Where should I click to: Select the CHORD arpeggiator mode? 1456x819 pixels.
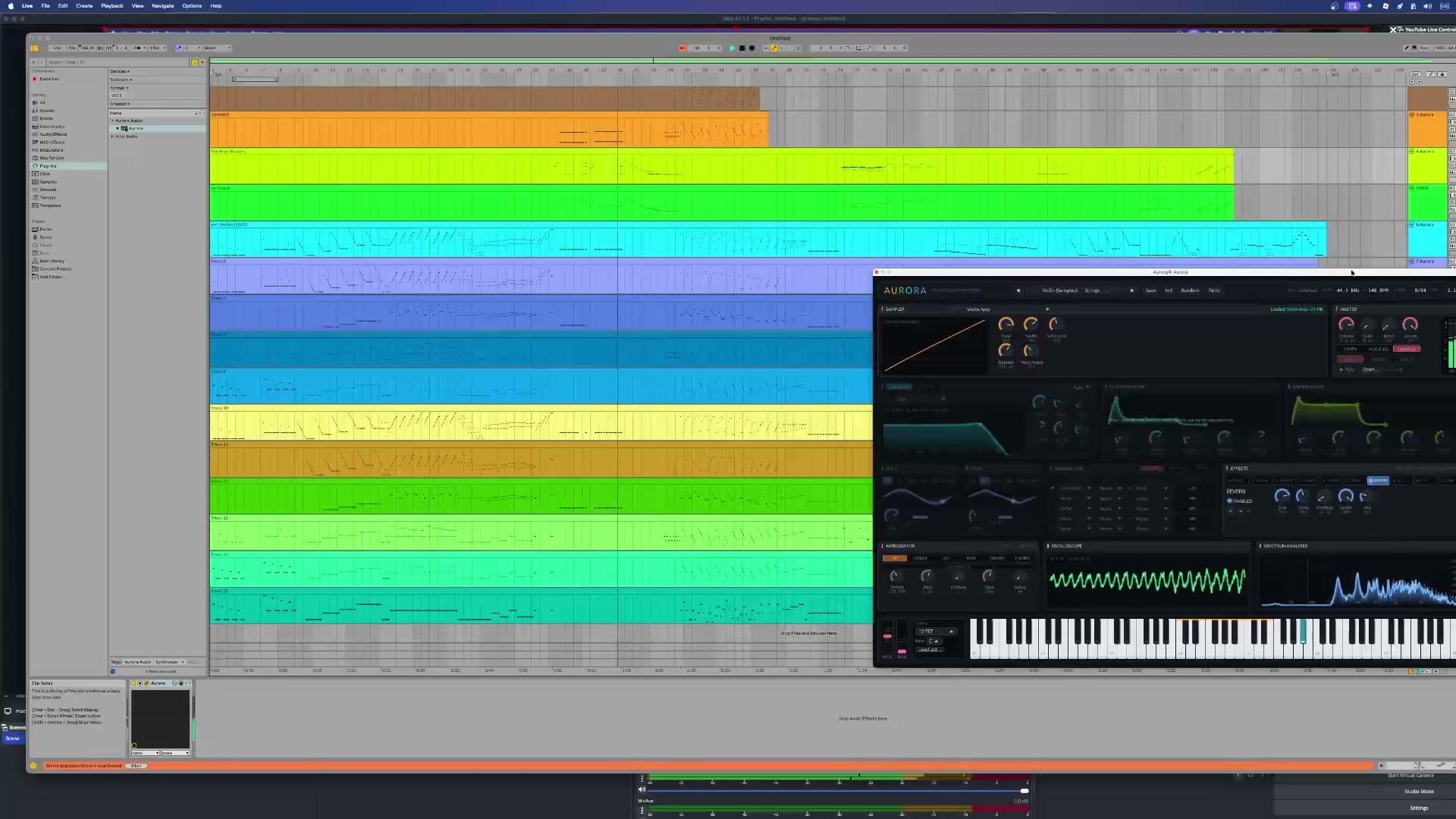click(x=1022, y=558)
